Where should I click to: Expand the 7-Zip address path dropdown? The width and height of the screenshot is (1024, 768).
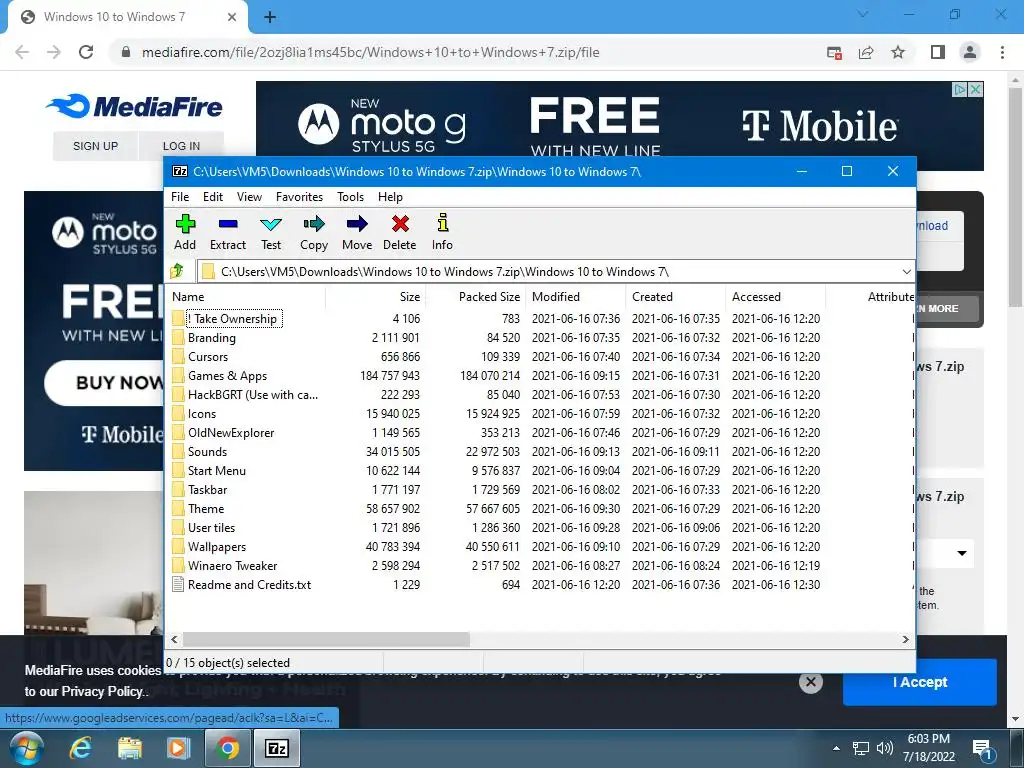(906, 272)
